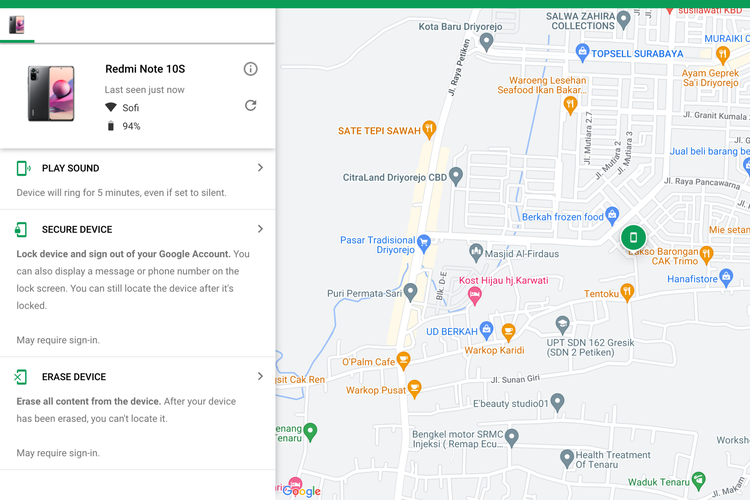Click Pasar Tradisional Driyorejo shopping pin
This screenshot has width=750, height=500.
click(x=424, y=241)
